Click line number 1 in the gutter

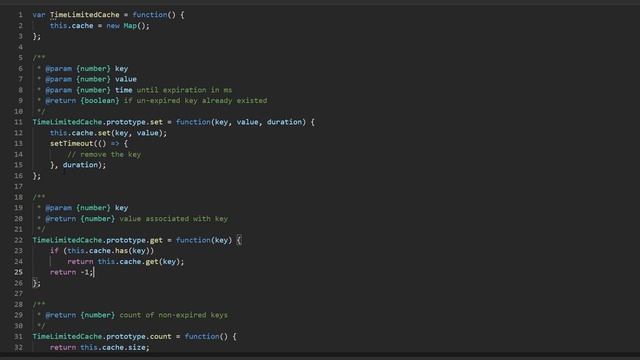pyautogui.click(x=20, y=15)
